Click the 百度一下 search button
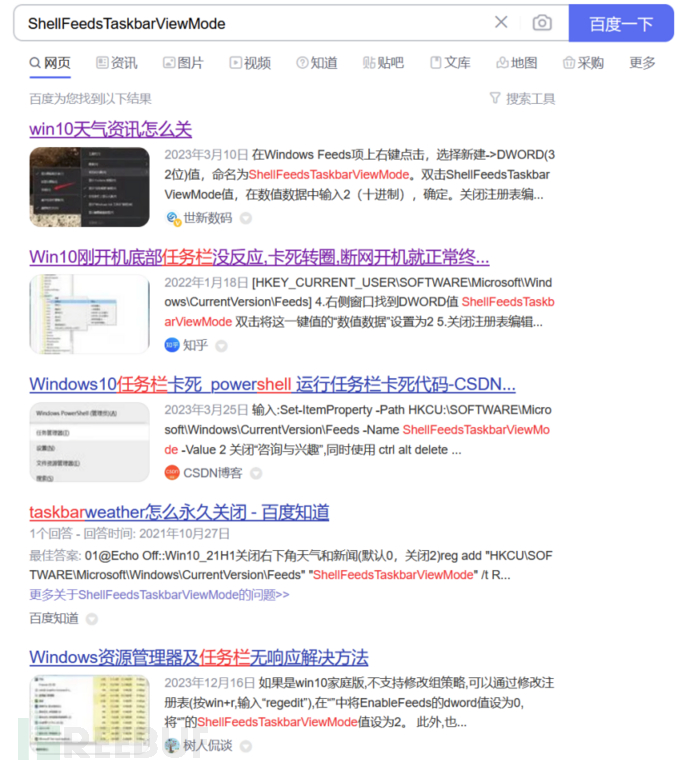Screen dimensions: 690x767 click(x=621, y=23)
